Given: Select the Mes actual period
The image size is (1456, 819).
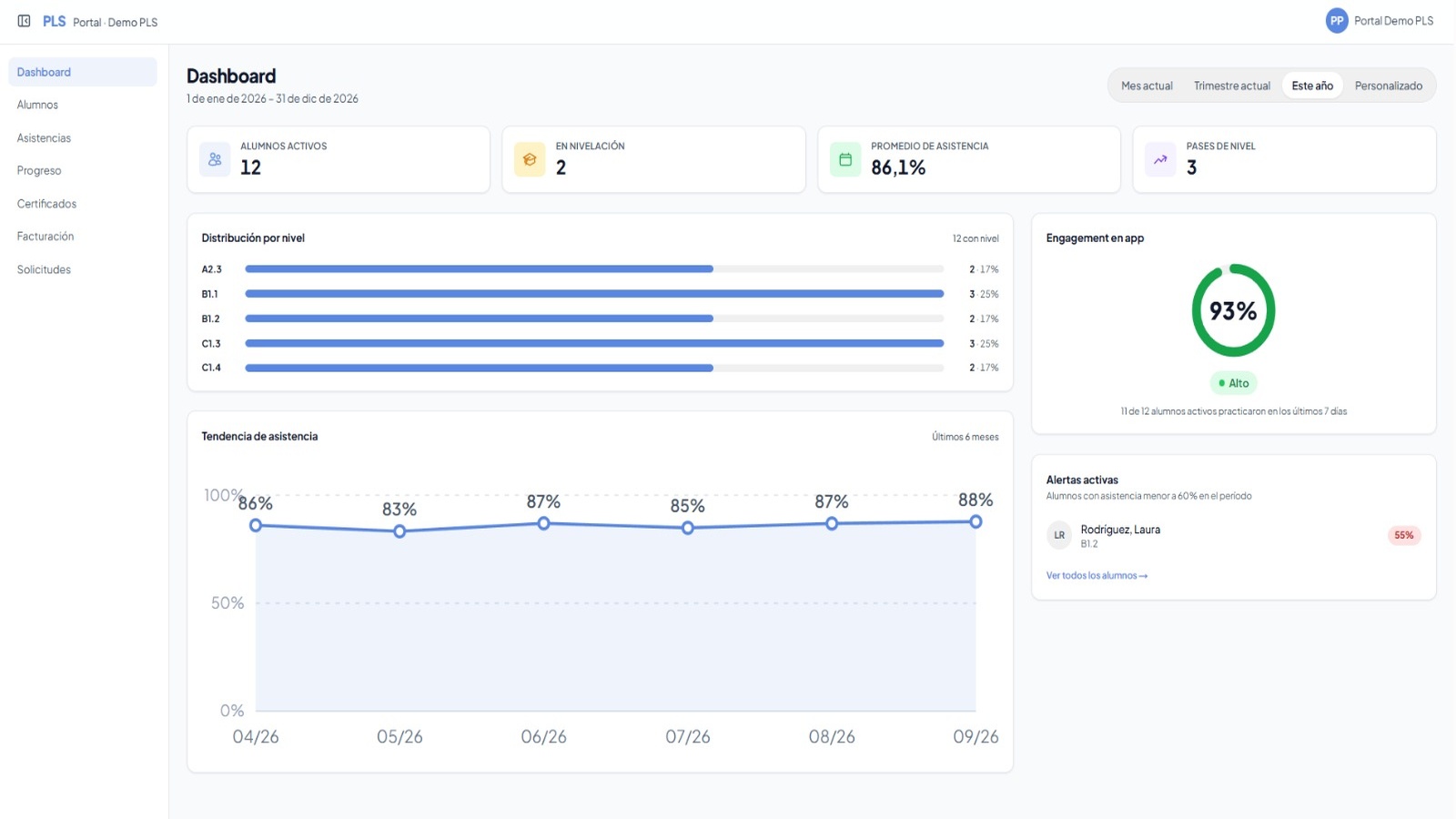Looking at the screenshot, I should coord(1147,86).
